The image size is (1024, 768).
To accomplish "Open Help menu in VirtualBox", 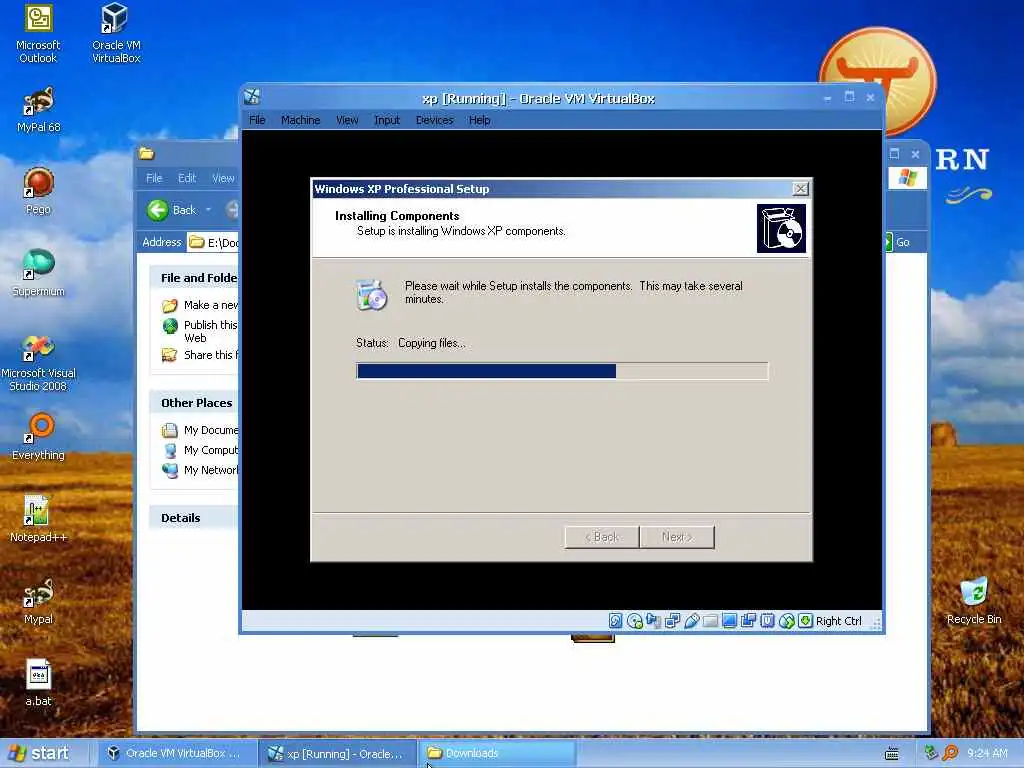I will point(479,120).
